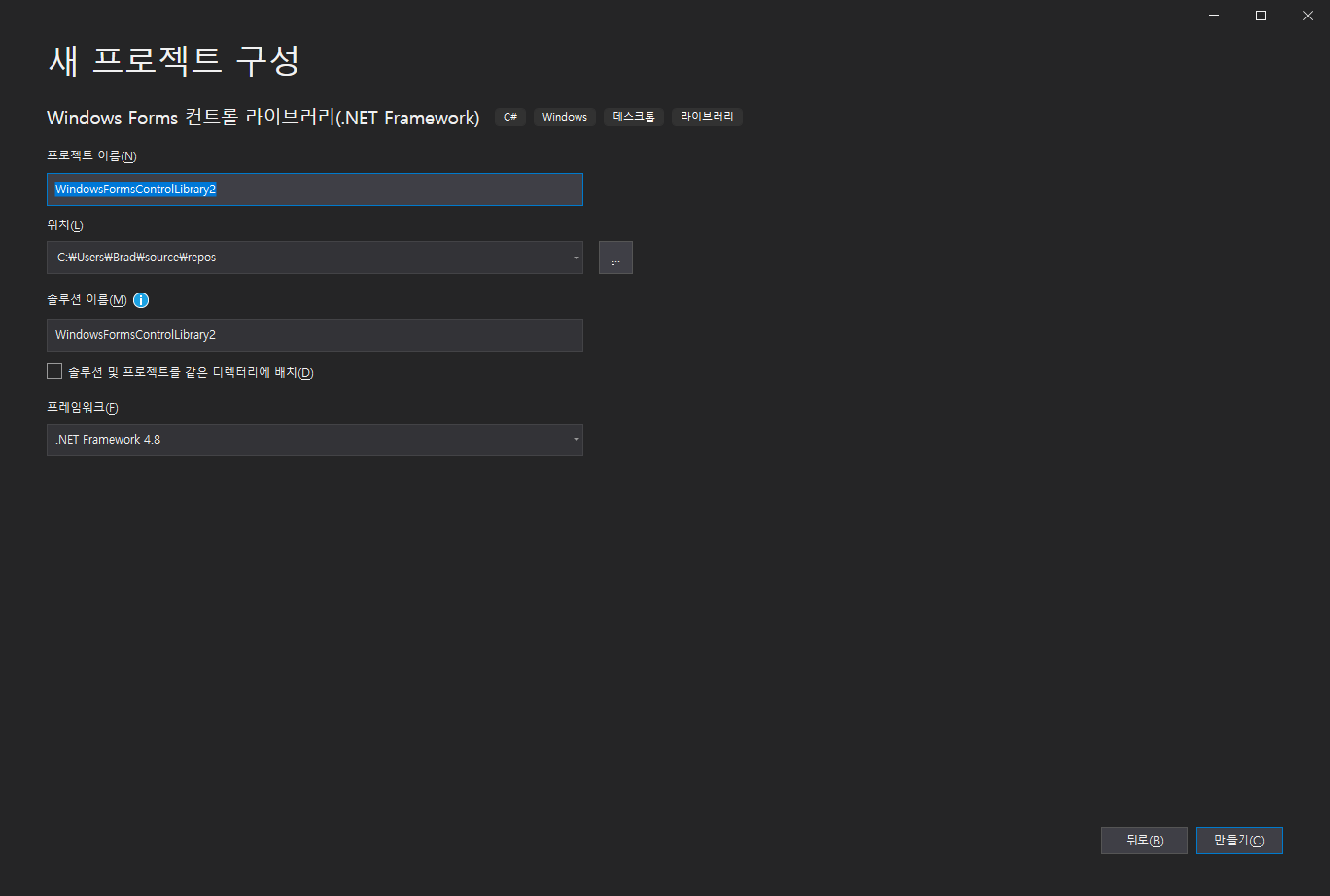Close the new project configuration window
Screen dimensions: 1330x896
(1307, 15)
